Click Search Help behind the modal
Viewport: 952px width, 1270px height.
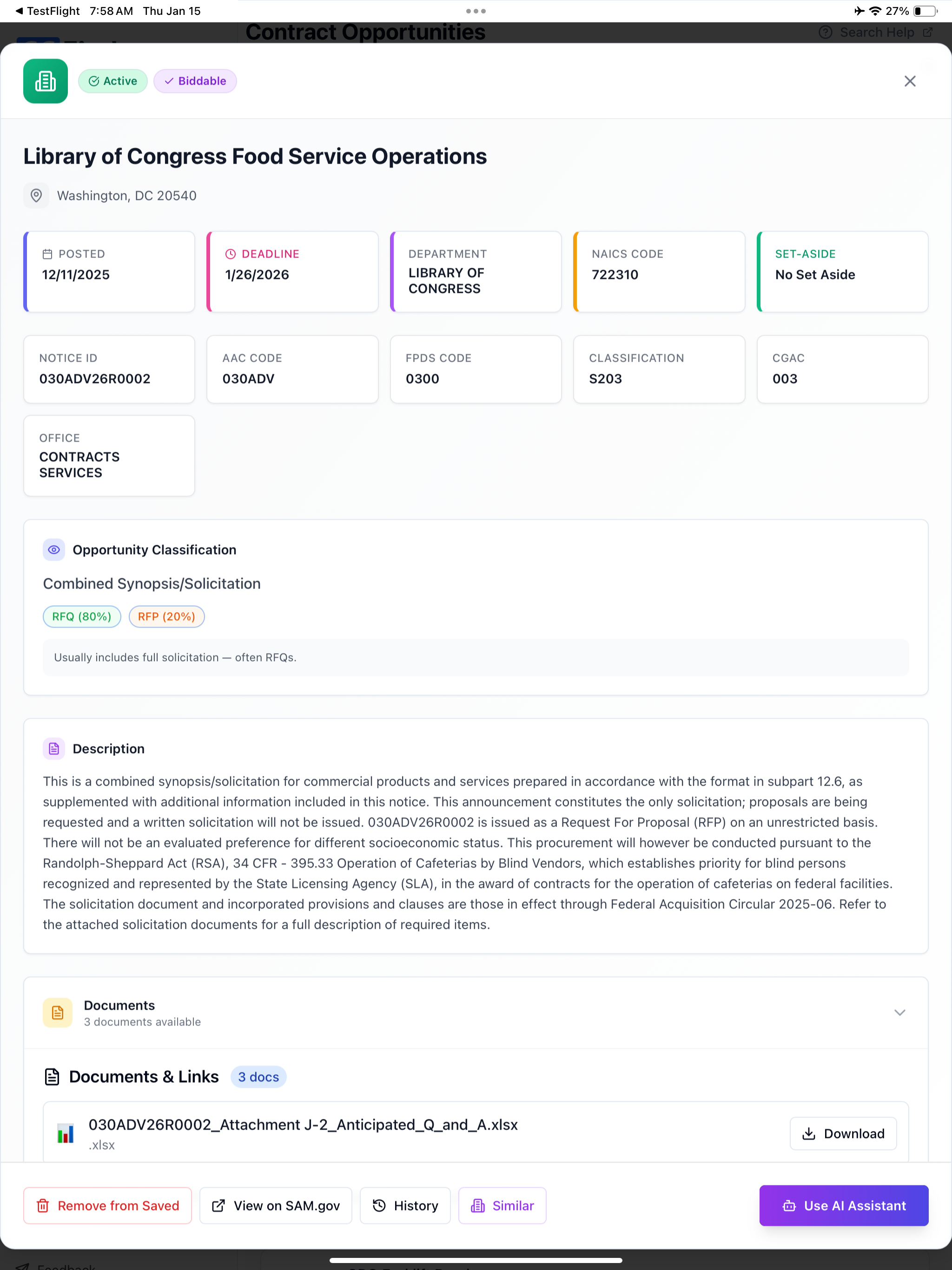point(875,32)
